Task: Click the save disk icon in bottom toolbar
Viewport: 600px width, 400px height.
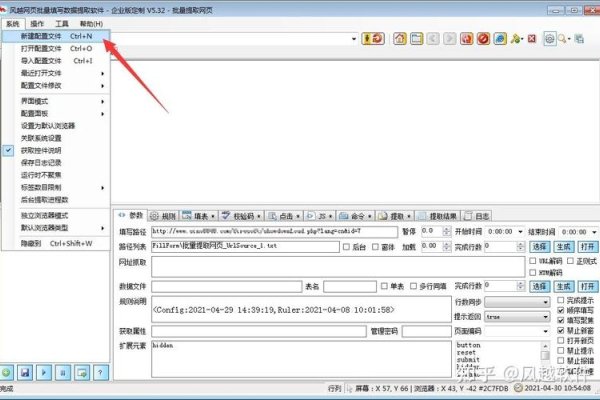Action: click(x=25, y=370)
